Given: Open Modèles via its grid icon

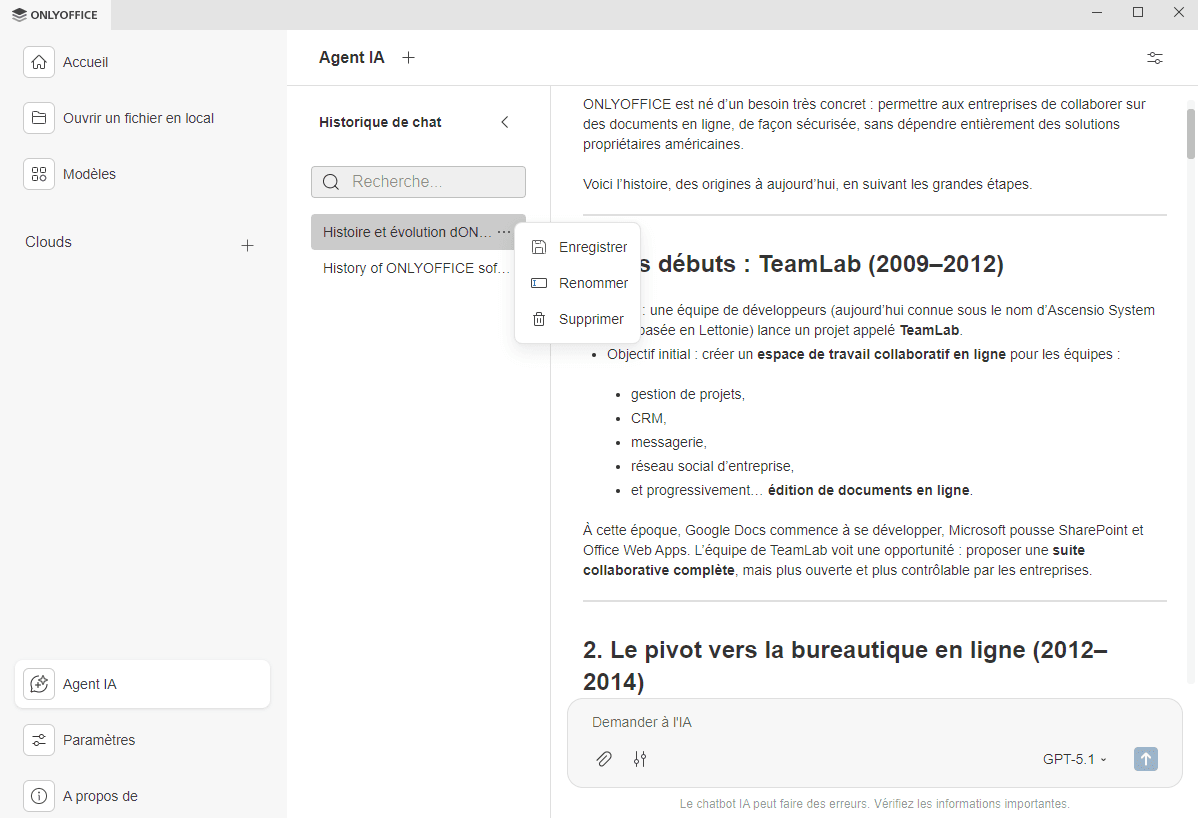Looking at the screenshot, I should click(x=38, y=173).
